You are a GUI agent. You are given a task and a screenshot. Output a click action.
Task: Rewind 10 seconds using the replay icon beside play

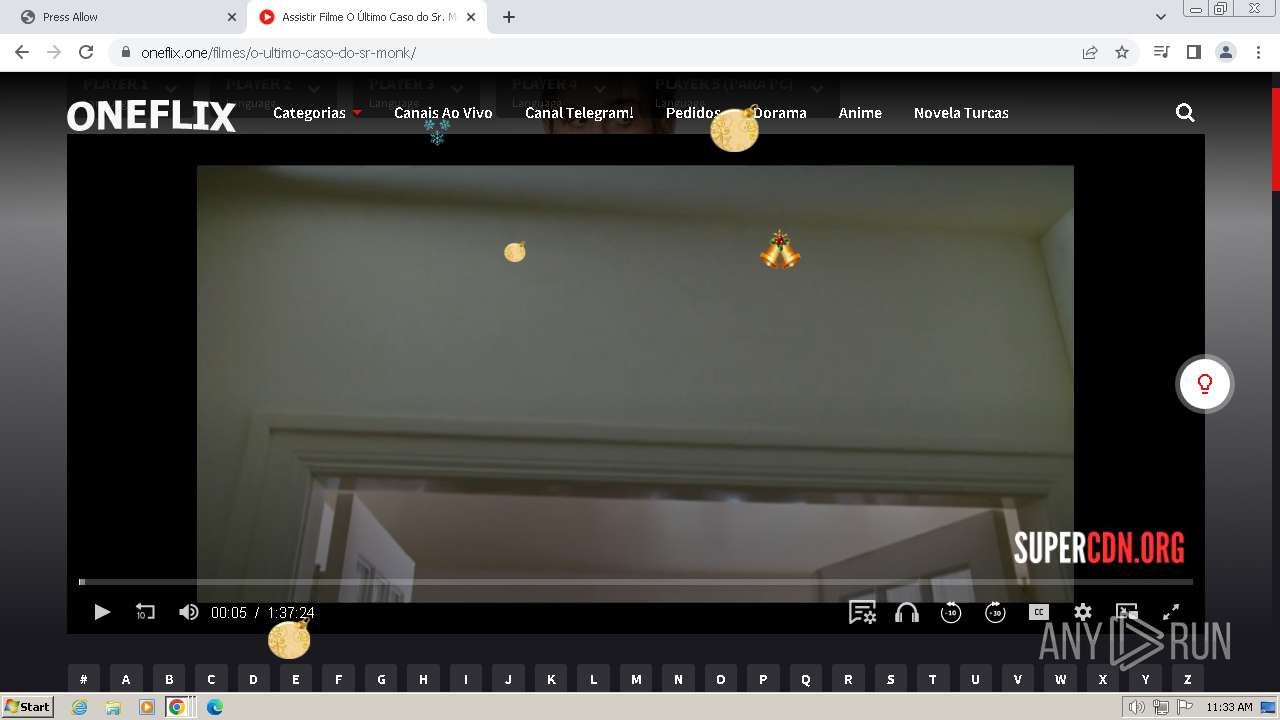(x=145, y=612)
